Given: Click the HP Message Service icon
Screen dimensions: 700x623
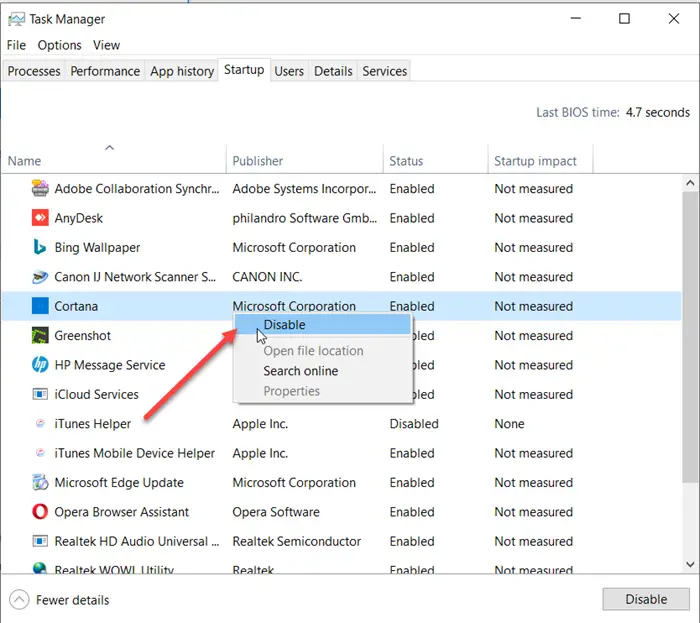Looking at the screenshot, I should 40,365.
